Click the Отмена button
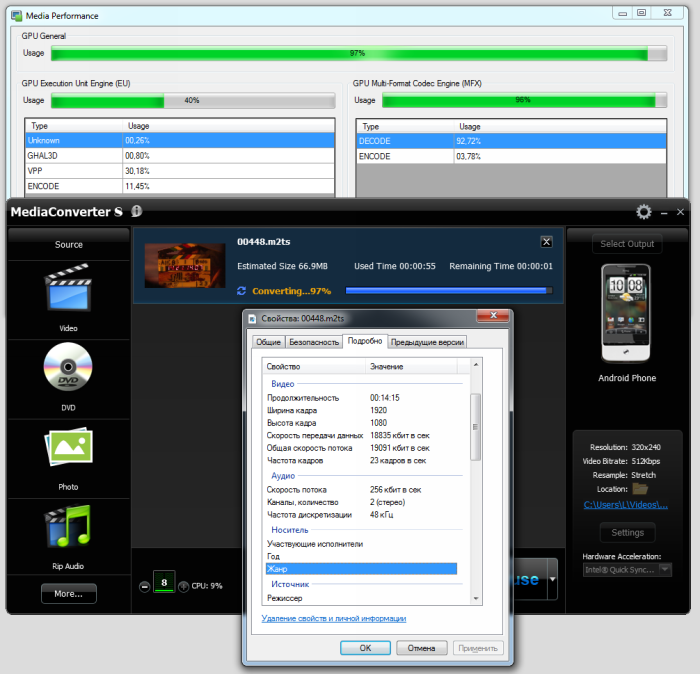Viewport: 700px width, 674px height. 421,648
